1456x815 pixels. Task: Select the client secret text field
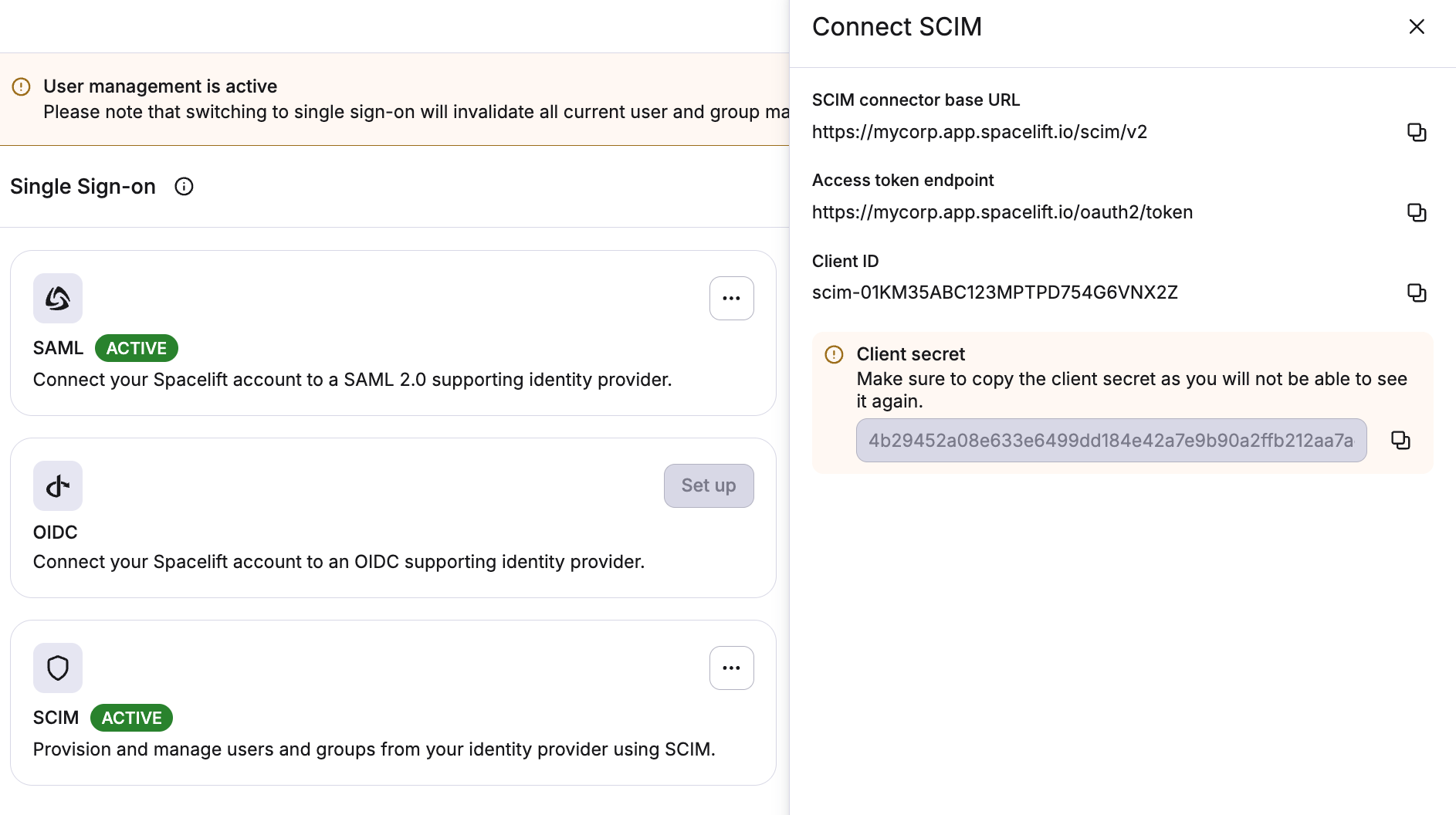click(1110, 441)
